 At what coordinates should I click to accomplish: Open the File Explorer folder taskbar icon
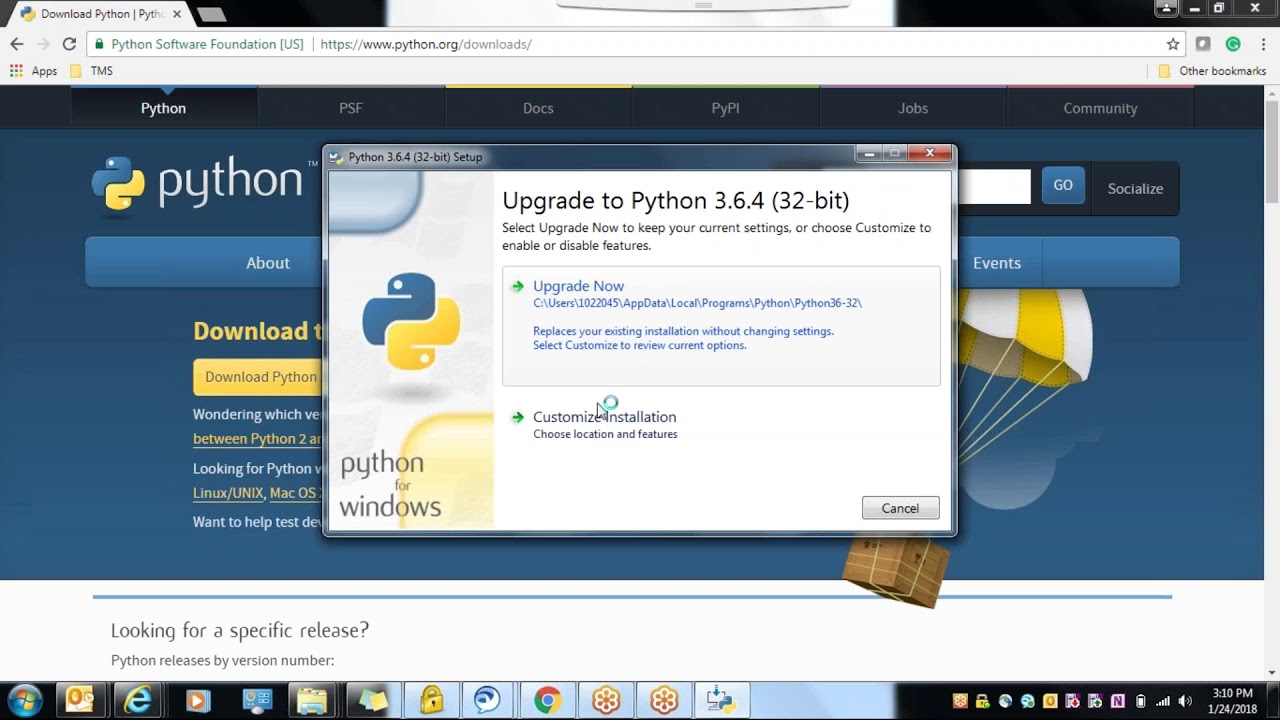click(x=312, y=700)
